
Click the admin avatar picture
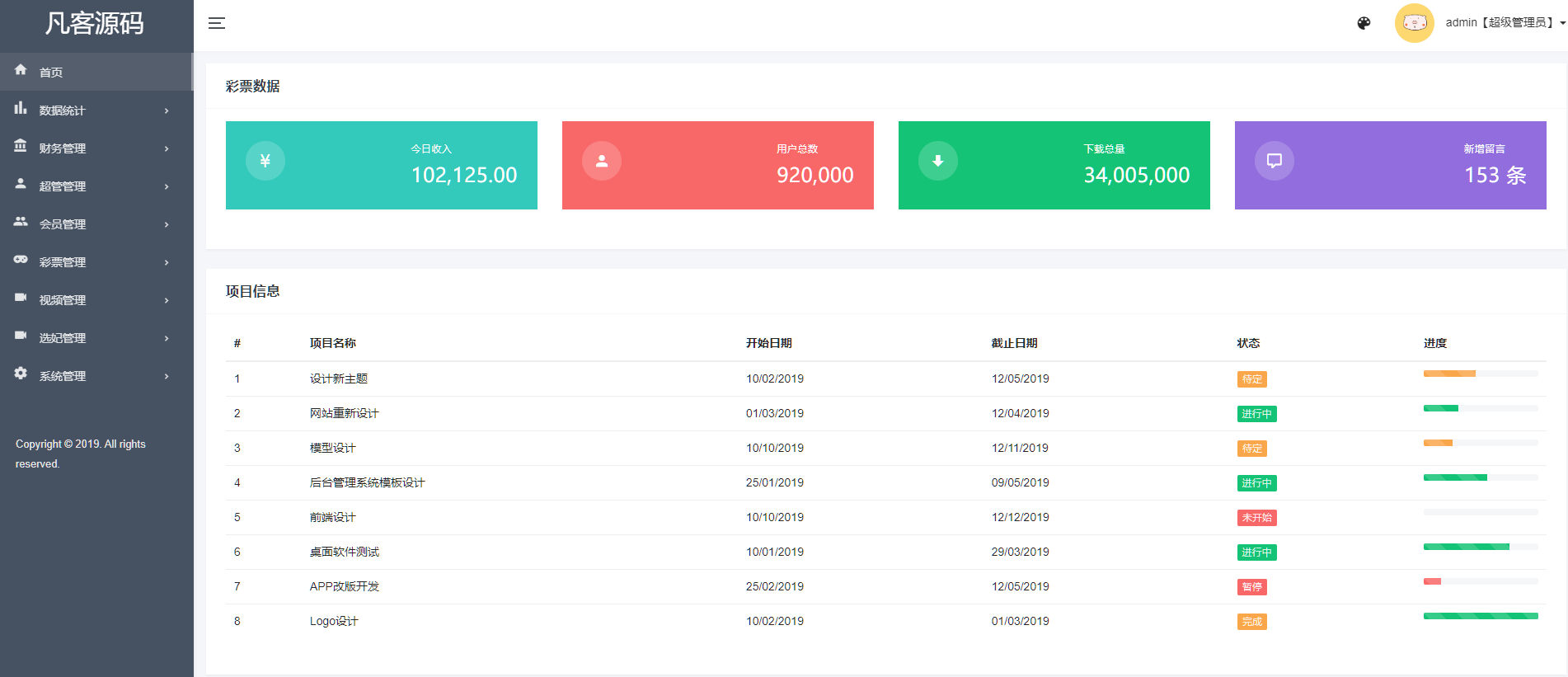1414,23
